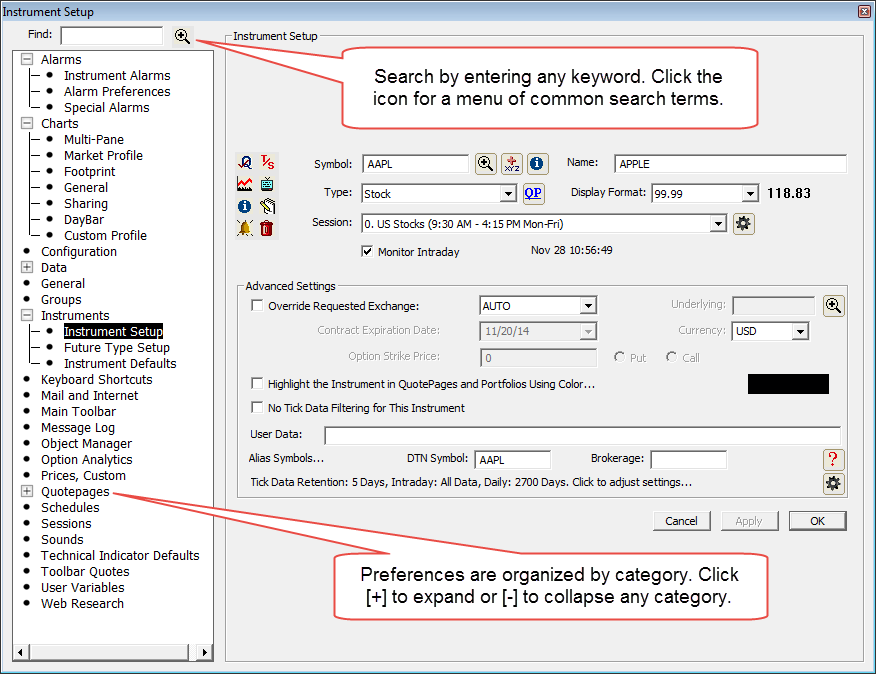Click the tree scrollbar right arrow
The height and width of the screenshot is (674, 876).
pos(204,652)
